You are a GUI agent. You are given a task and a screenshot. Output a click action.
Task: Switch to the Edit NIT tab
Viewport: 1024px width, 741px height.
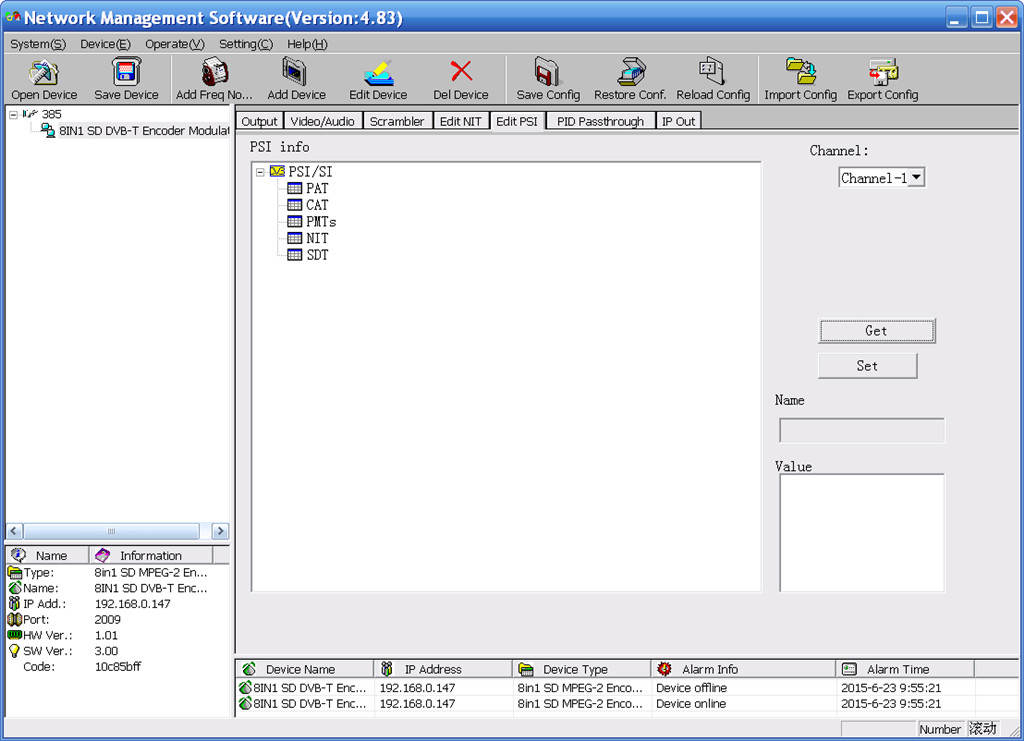pos(460,121)
